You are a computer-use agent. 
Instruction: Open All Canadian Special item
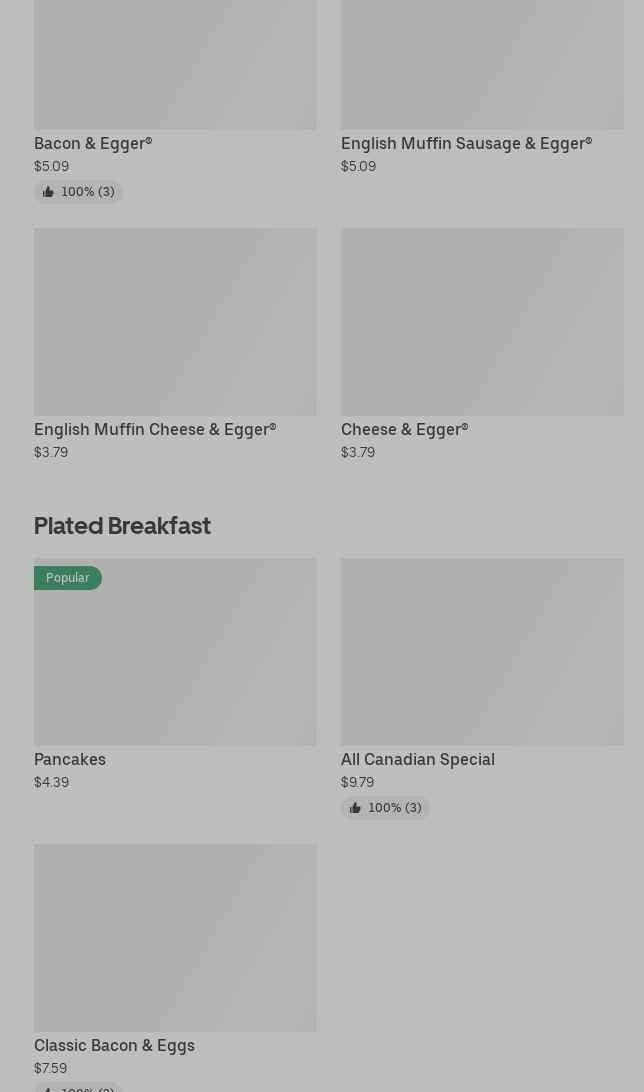coord(417,760)
